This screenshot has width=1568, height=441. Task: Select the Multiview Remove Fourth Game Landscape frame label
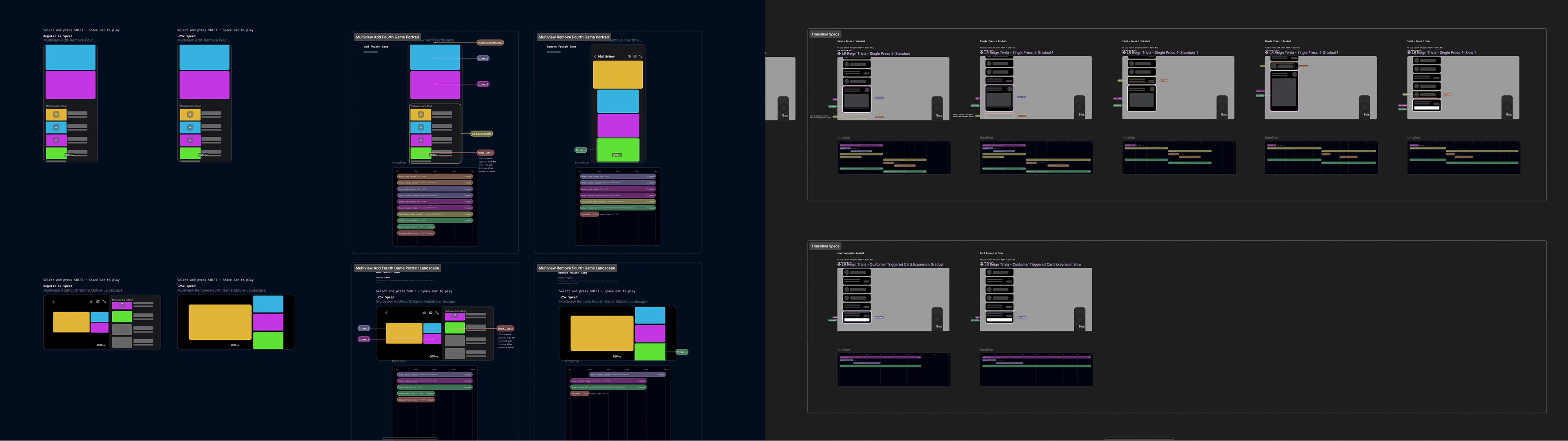pos(577,268)
